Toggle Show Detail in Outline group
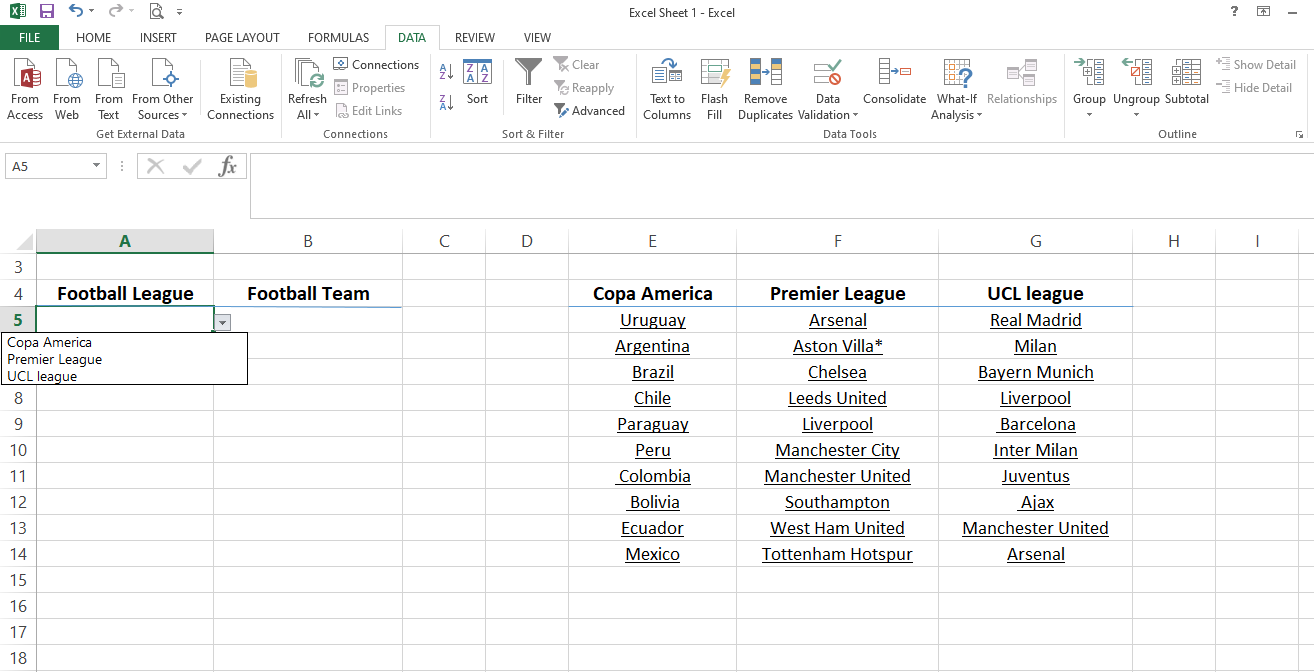1314x672 pixels. 1256,63
